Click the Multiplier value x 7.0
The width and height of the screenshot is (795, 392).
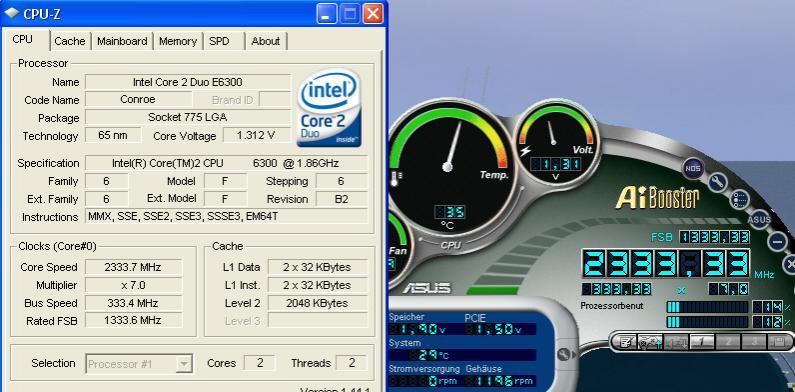(x=133, y=285)
